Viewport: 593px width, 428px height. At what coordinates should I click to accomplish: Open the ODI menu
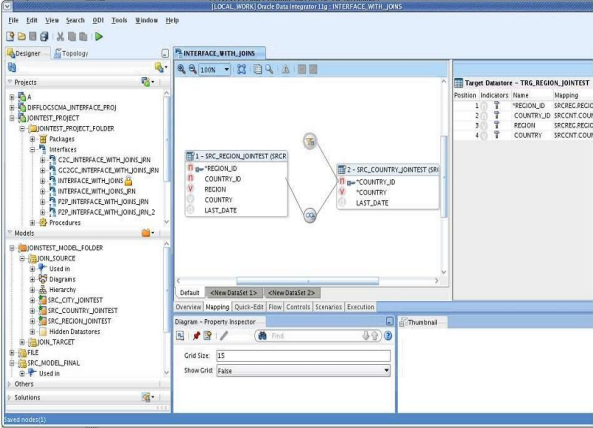pyautogui.click(x=98, y=20)
